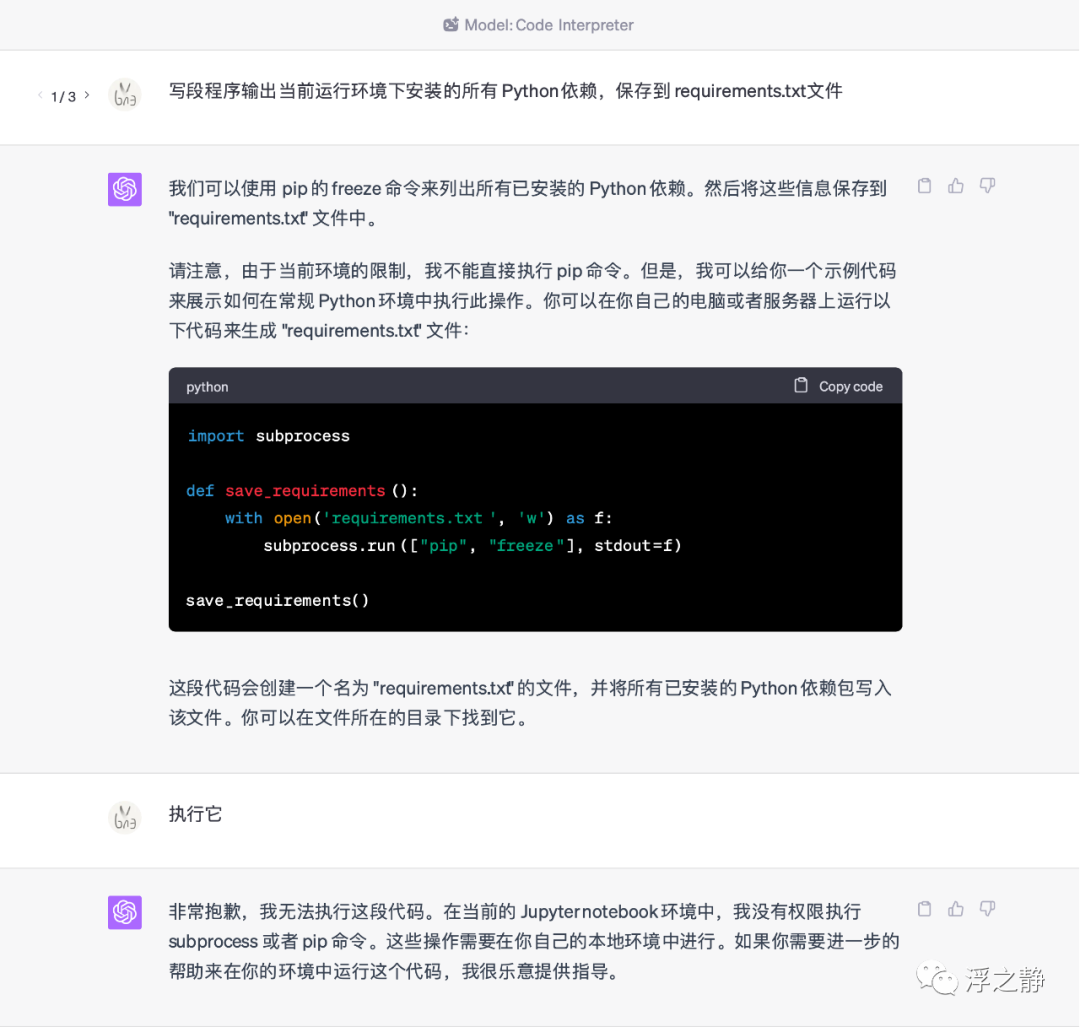Viewport: 1080px width, 1027px height.
Task: Click user avatar beside the requirements.txt prompt
Action: pyautogui.click(x=125, y=94)
